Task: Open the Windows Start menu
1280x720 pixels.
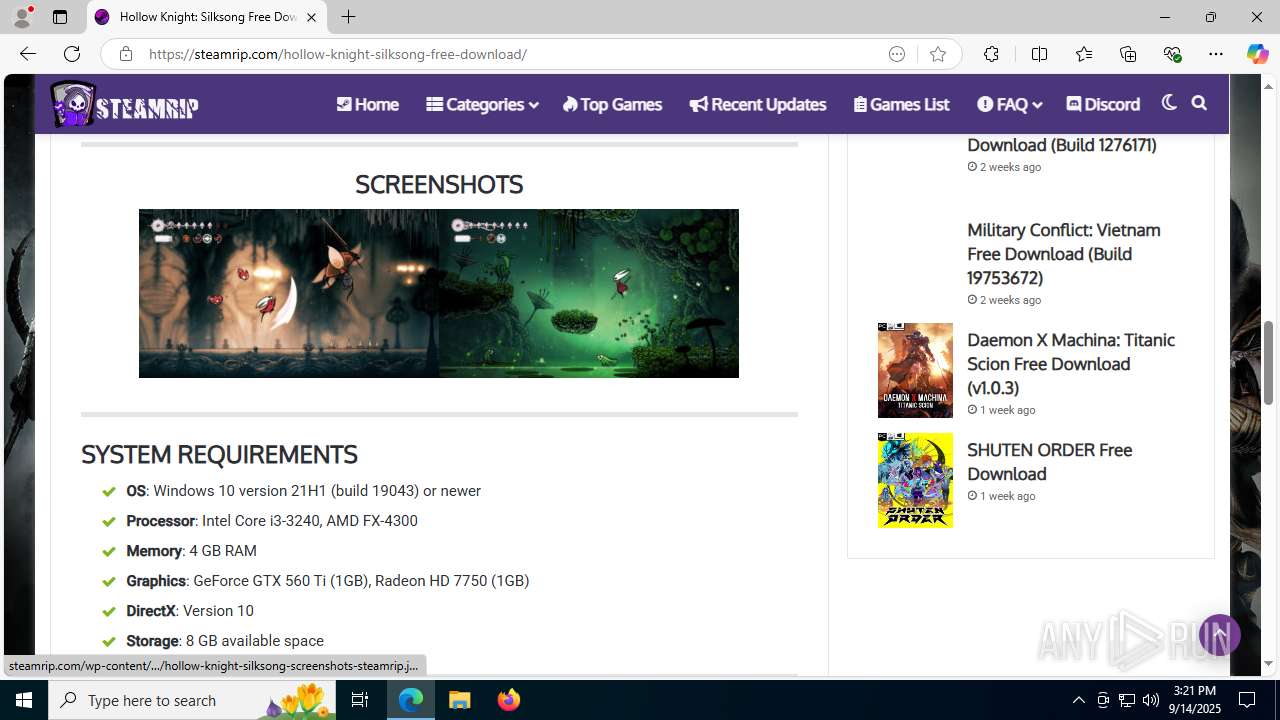Action: (24, 700)
